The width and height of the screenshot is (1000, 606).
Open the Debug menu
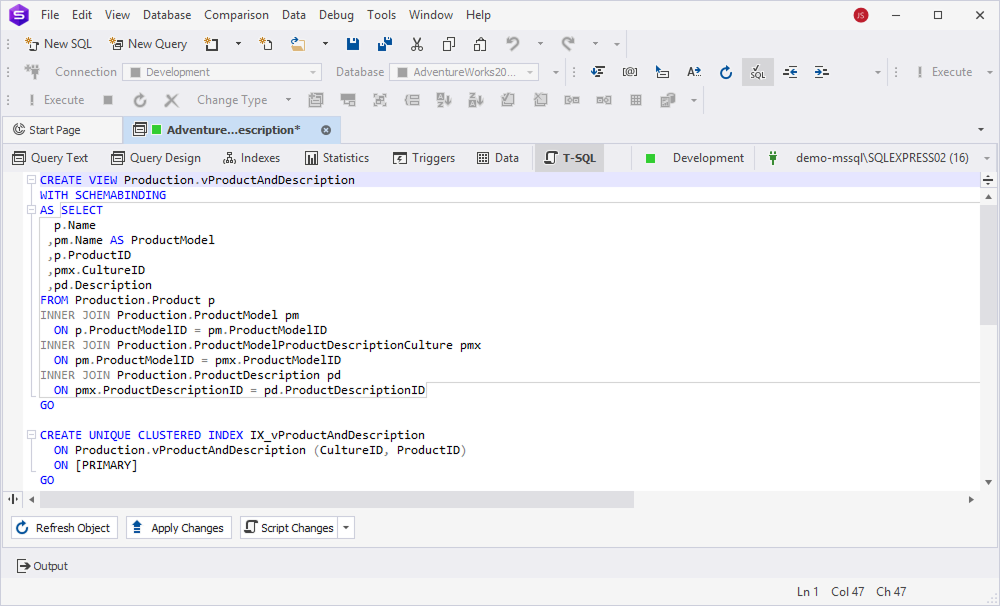click(336, 15)
